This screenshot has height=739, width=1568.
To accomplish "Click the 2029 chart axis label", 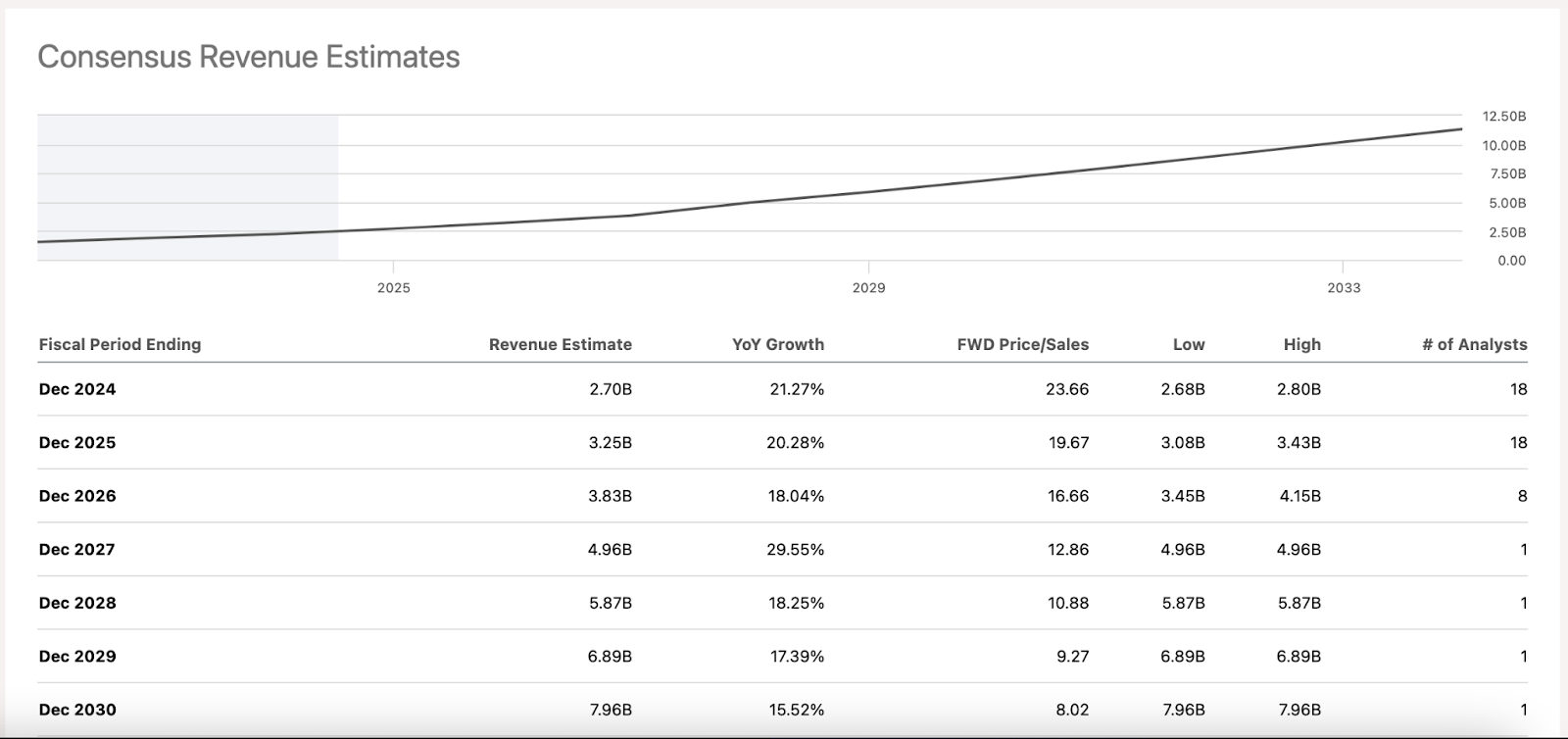I will (x=868, y=288).
